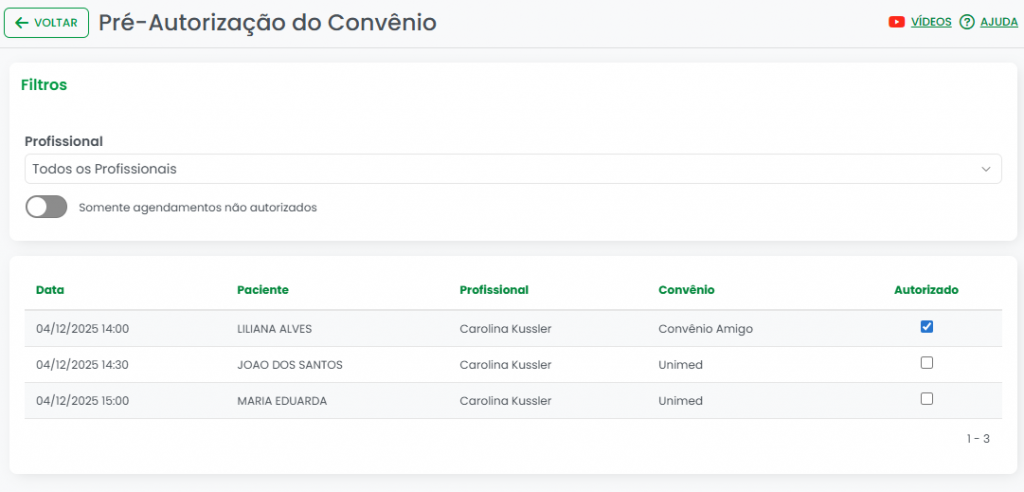Image resolution: width=1024 pixels, height=492 pixels.
Task: Click the Maria Eduarda patient name
Action: tap(282, 401)
